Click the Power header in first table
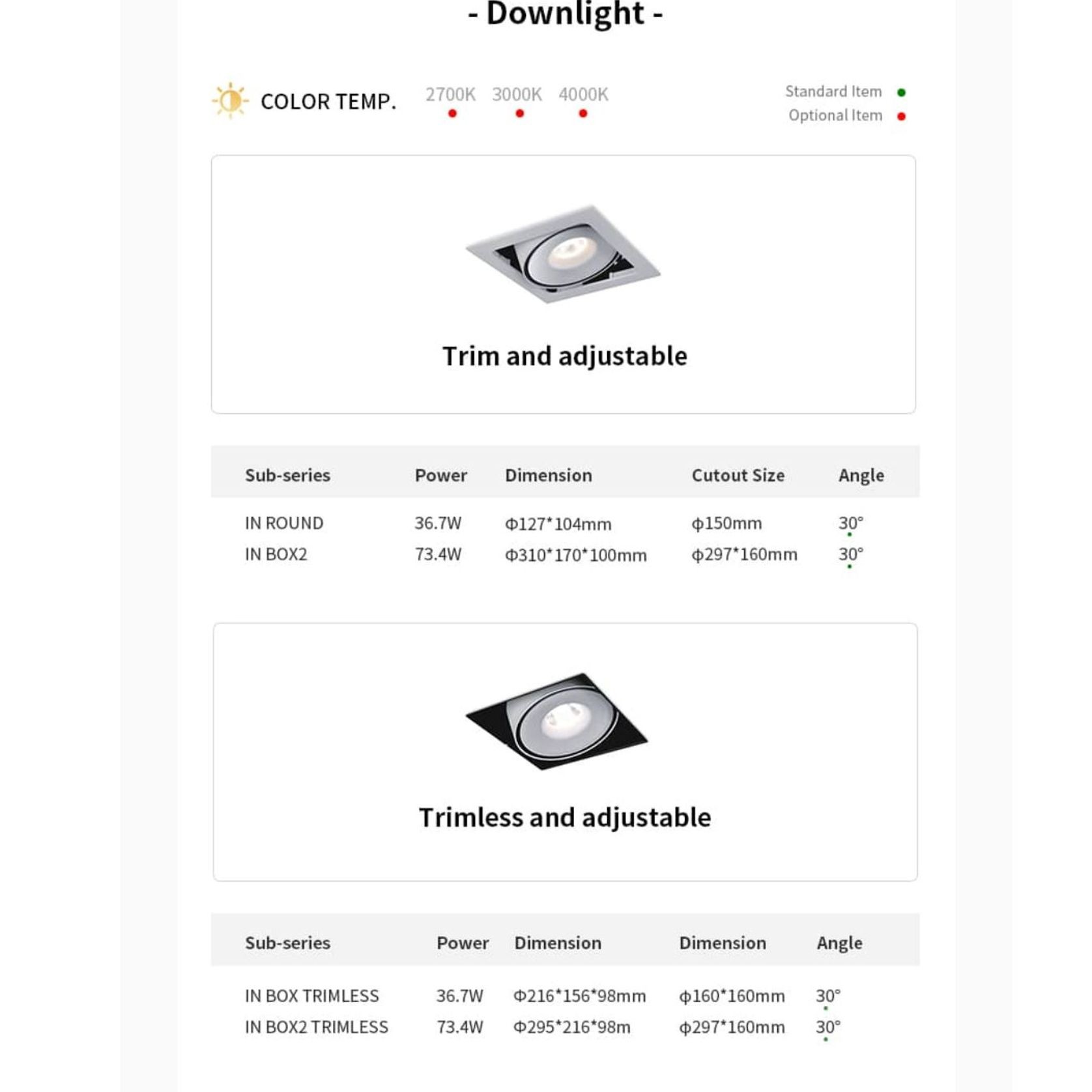The width and height of the screenshot is (1092, 1092). pos(441,475)
